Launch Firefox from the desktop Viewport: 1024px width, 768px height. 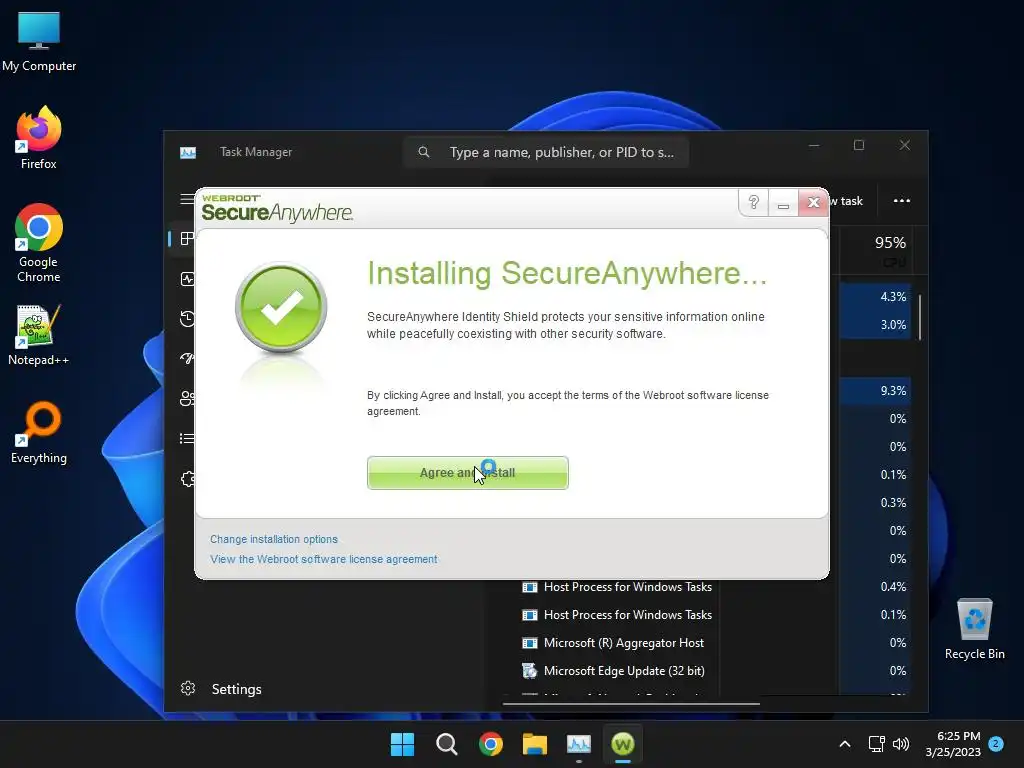coord(39,138)
